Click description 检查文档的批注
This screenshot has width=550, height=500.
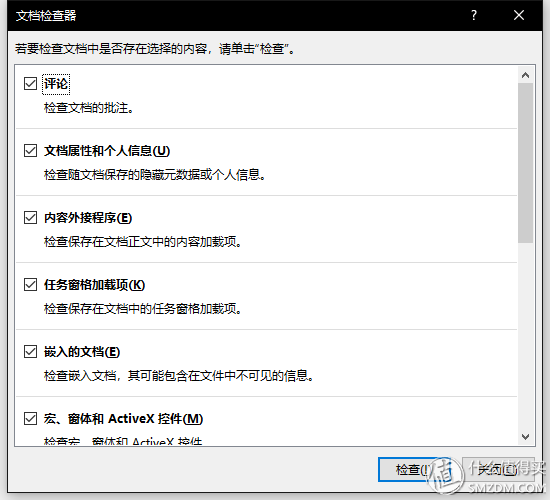click(x=89, y=108)
